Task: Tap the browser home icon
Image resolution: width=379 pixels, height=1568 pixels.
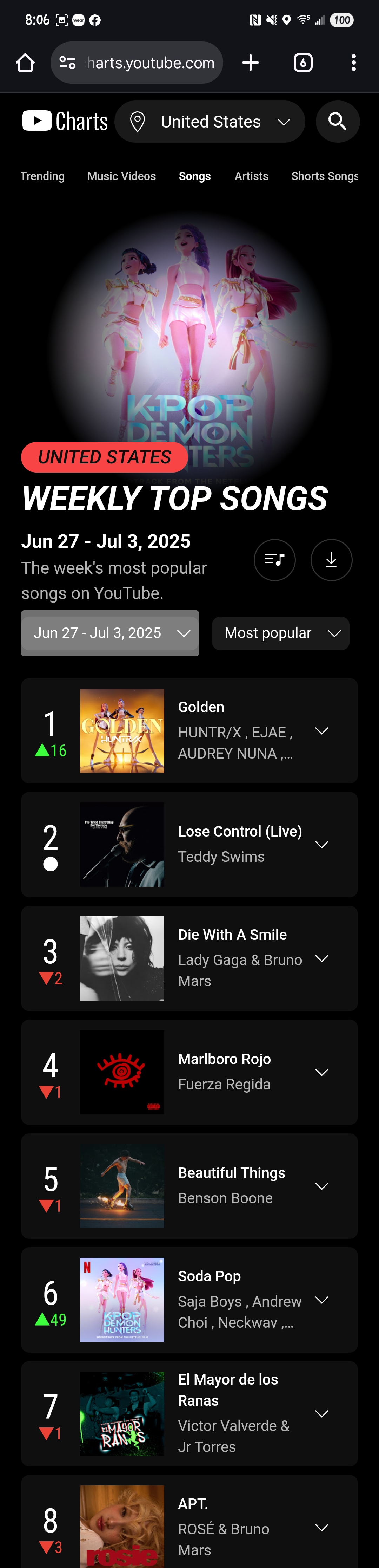Action: 25,63
